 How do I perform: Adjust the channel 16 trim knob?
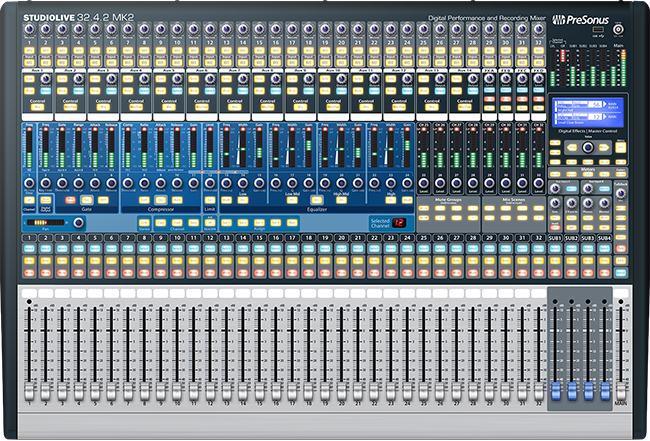tap(276, 29)
